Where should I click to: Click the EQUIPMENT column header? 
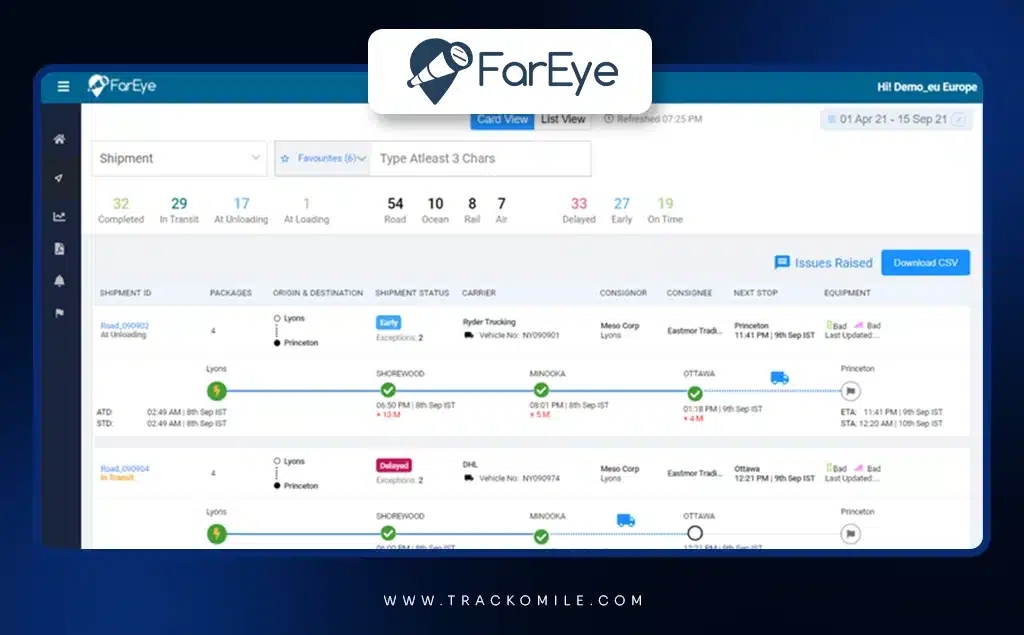click(847, 293)
